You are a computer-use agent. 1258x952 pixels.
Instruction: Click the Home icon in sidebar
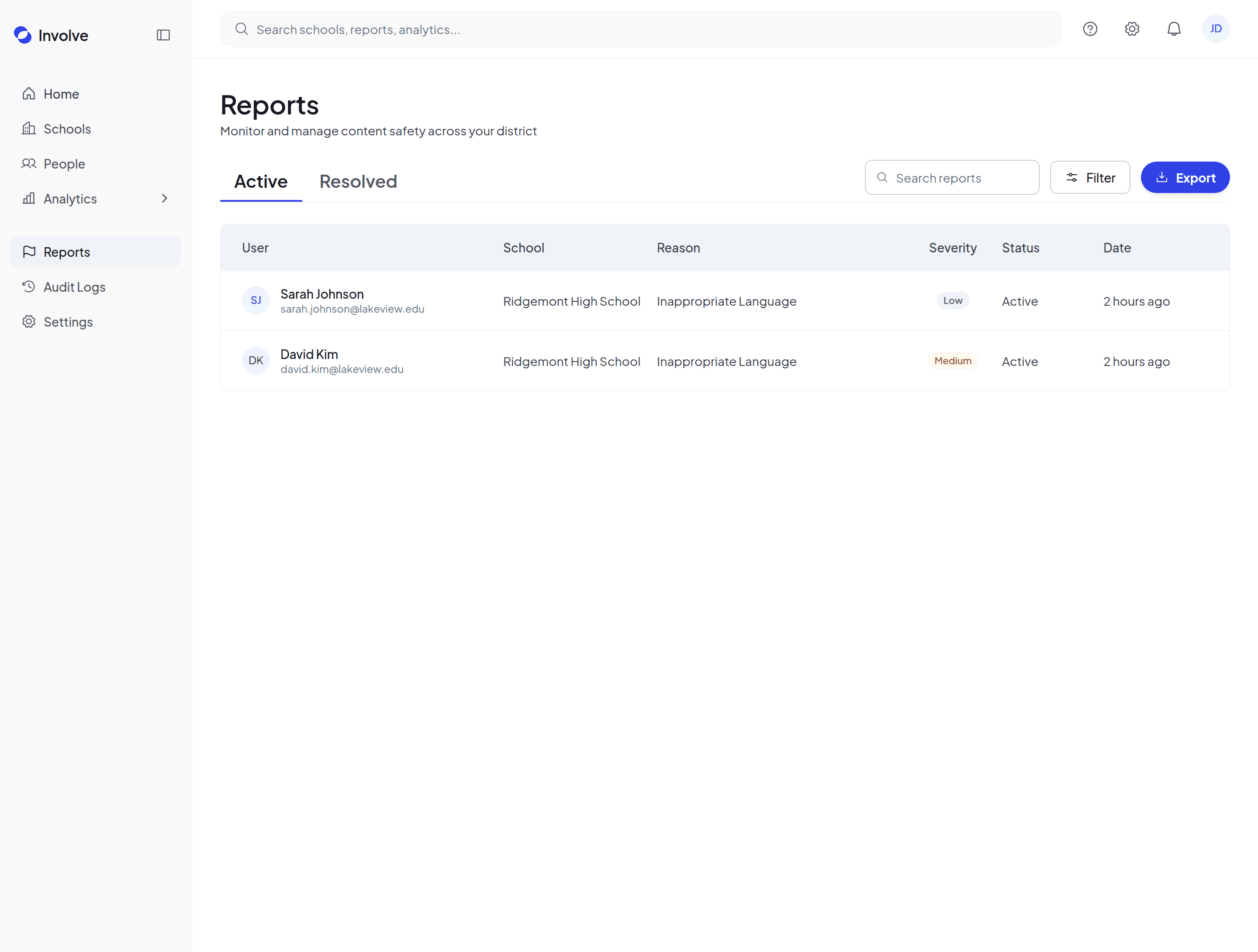coord(29,94)
